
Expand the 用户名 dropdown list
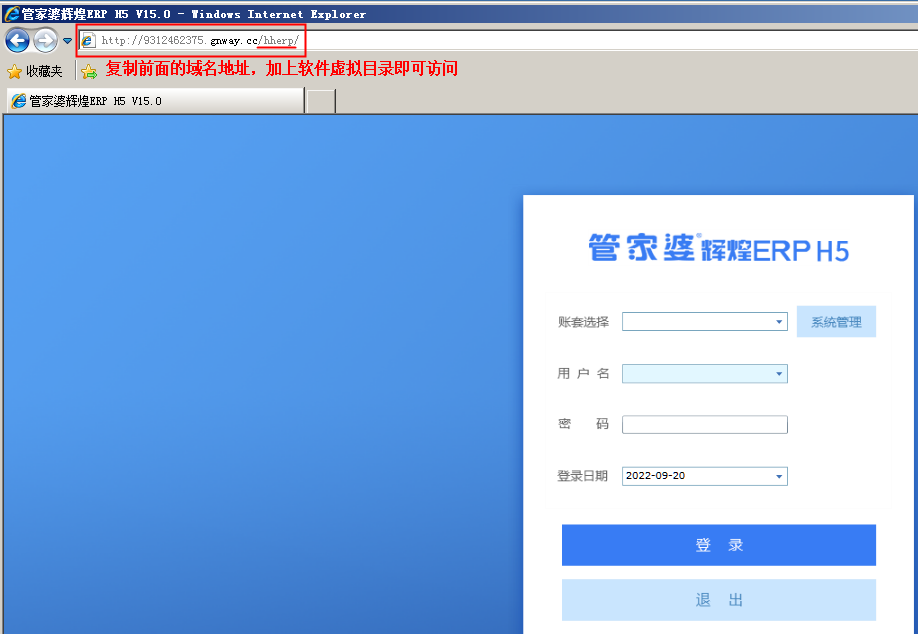[x=779, y=373]
